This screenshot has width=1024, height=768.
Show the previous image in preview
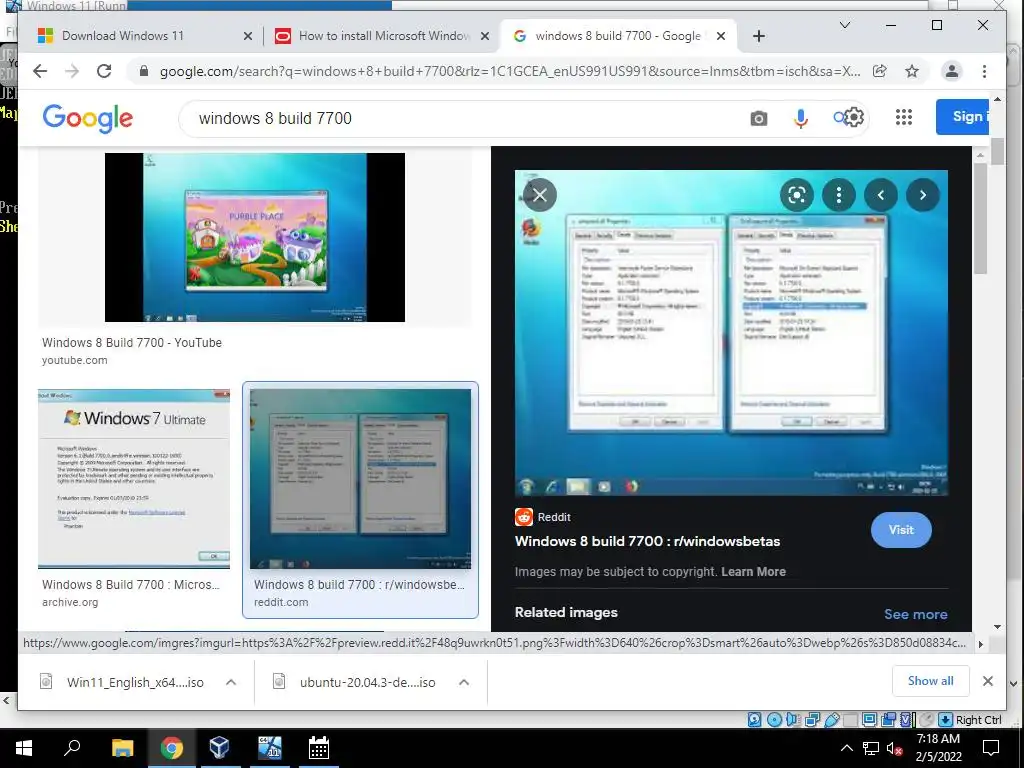tap(880, 195)
